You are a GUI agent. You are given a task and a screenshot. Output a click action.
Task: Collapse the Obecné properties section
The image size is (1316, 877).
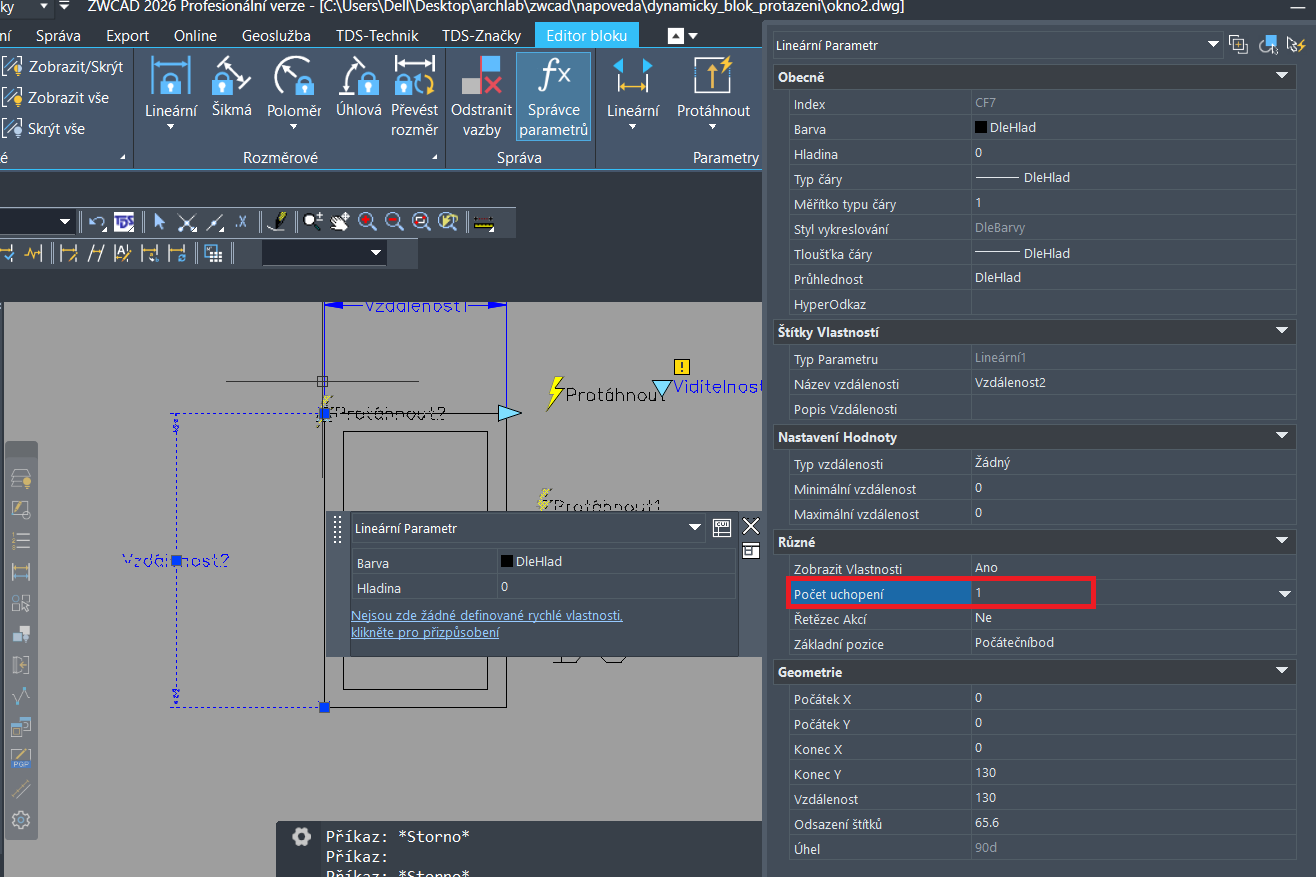click(x=1282, y=77)
